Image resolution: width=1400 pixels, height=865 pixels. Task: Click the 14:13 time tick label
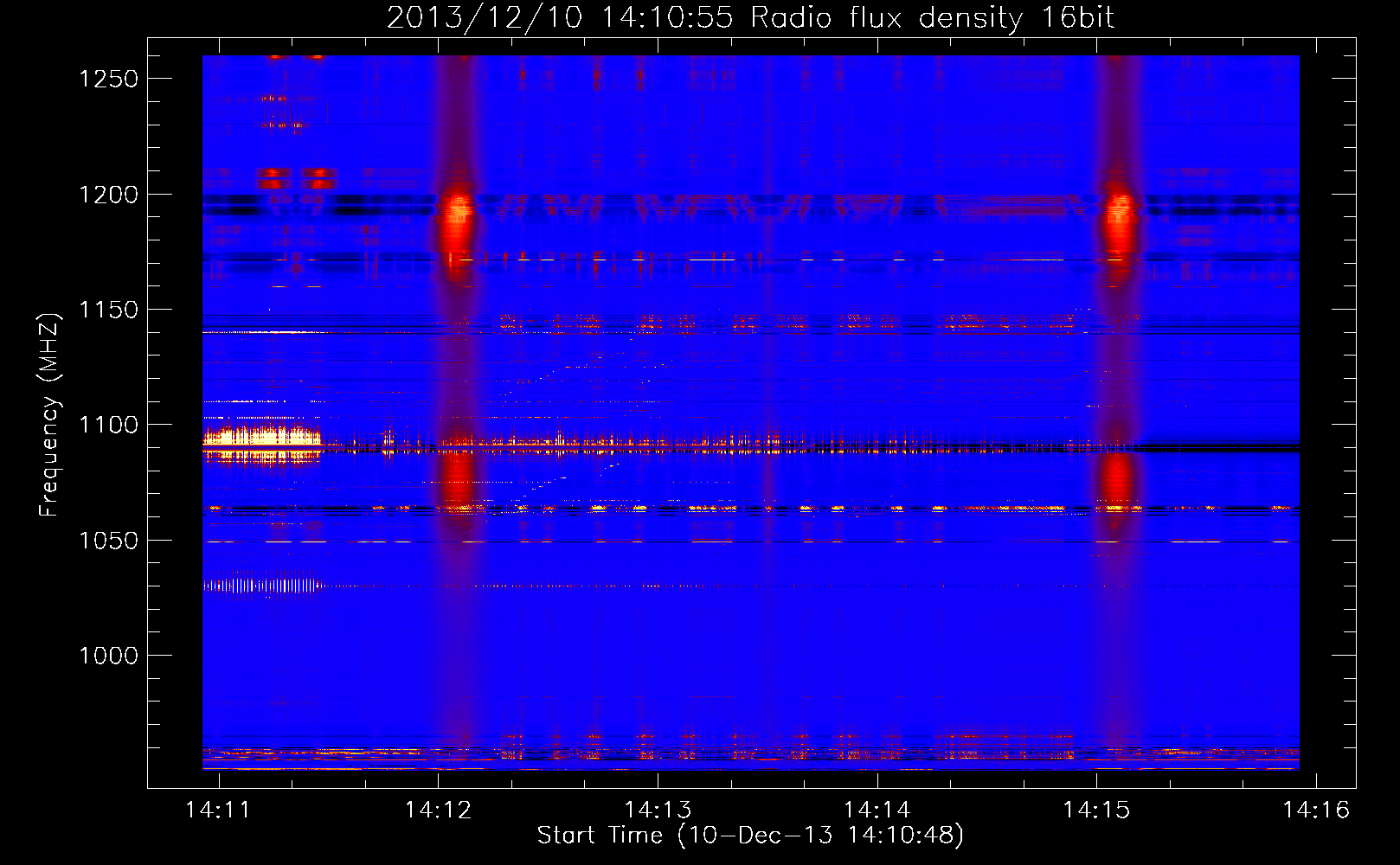tap(658, 810)
